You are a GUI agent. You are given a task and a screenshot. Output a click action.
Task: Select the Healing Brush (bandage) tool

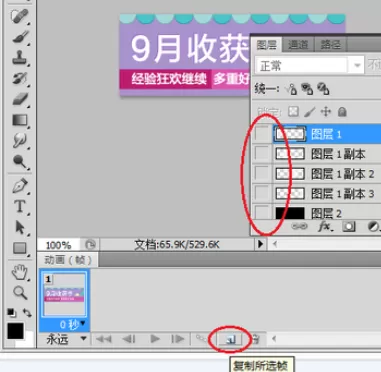[19, 16]
